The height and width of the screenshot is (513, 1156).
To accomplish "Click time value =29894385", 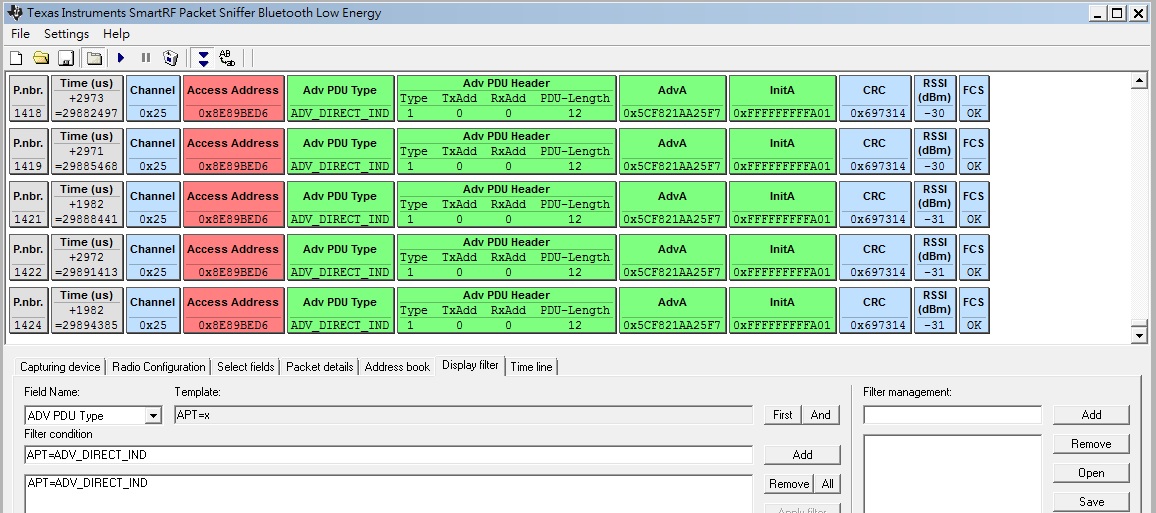I will (x=87, y=326).
